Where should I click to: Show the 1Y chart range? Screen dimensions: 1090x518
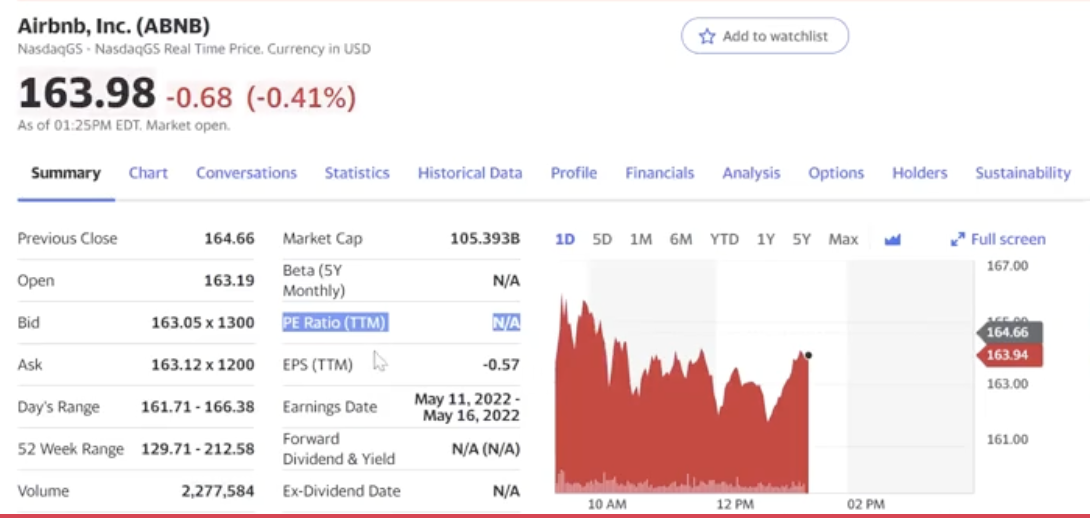765,240
